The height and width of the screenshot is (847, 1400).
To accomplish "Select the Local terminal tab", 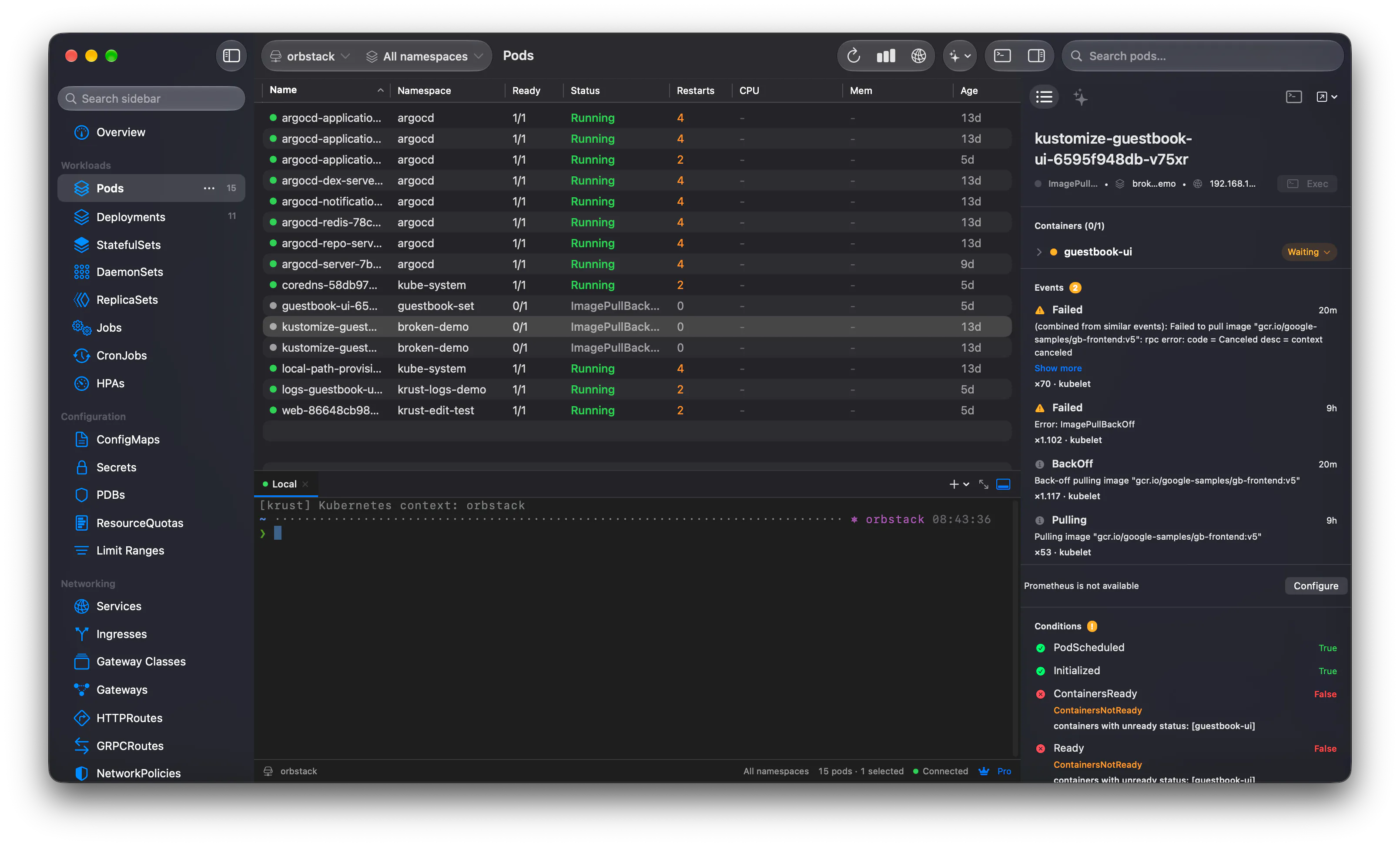I will coord(284,484).
